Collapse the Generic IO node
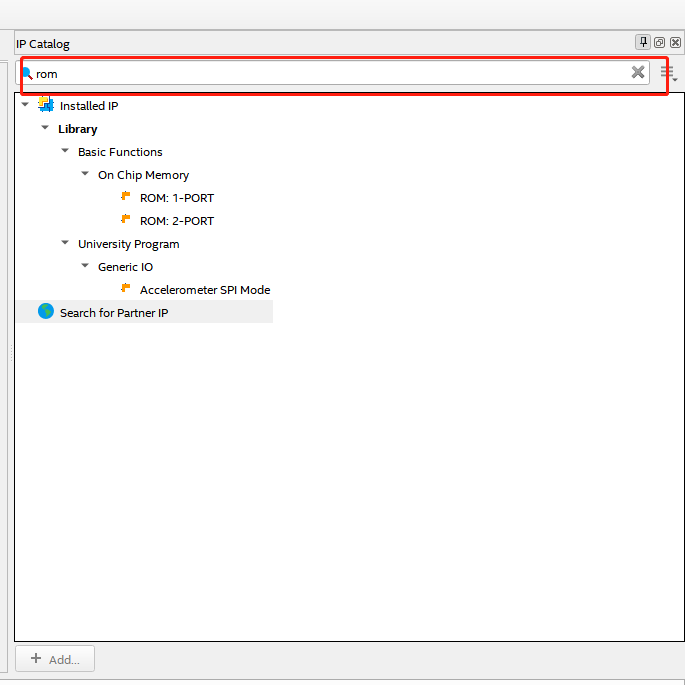 [85, 266]
